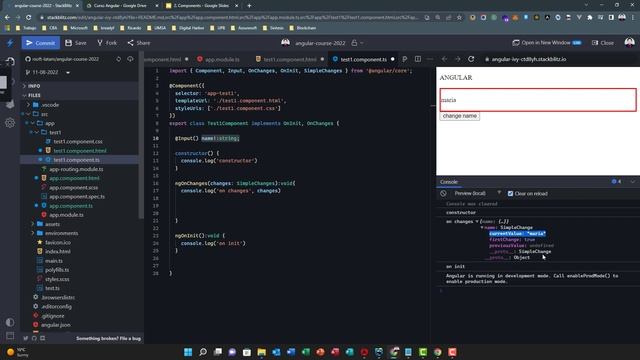This screenshot has width=640, height=360.
Task: Open .gitignore file
Action: 53,316
